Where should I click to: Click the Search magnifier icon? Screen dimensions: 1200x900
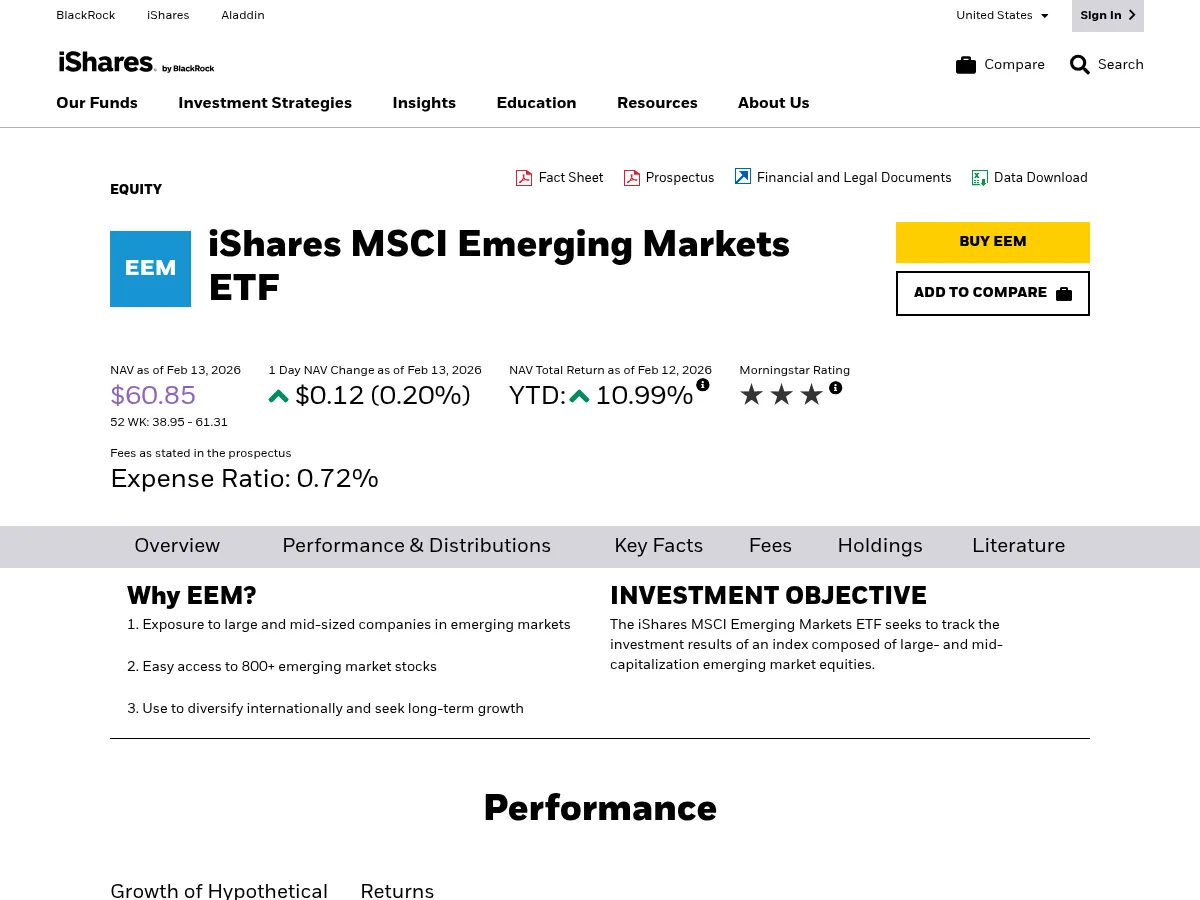click(x=1080, y=64)
